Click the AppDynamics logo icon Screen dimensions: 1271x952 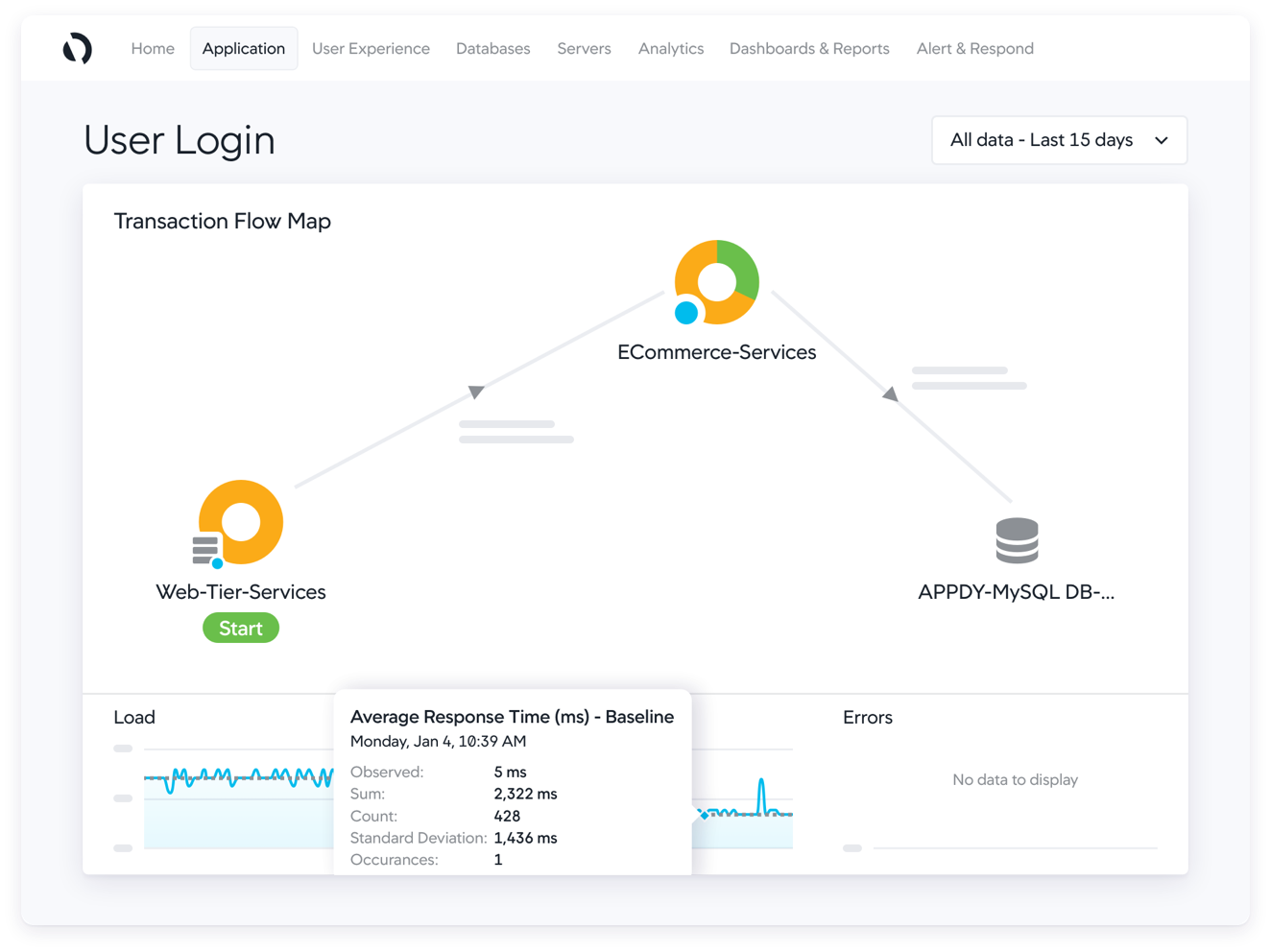tap(78, 48)
